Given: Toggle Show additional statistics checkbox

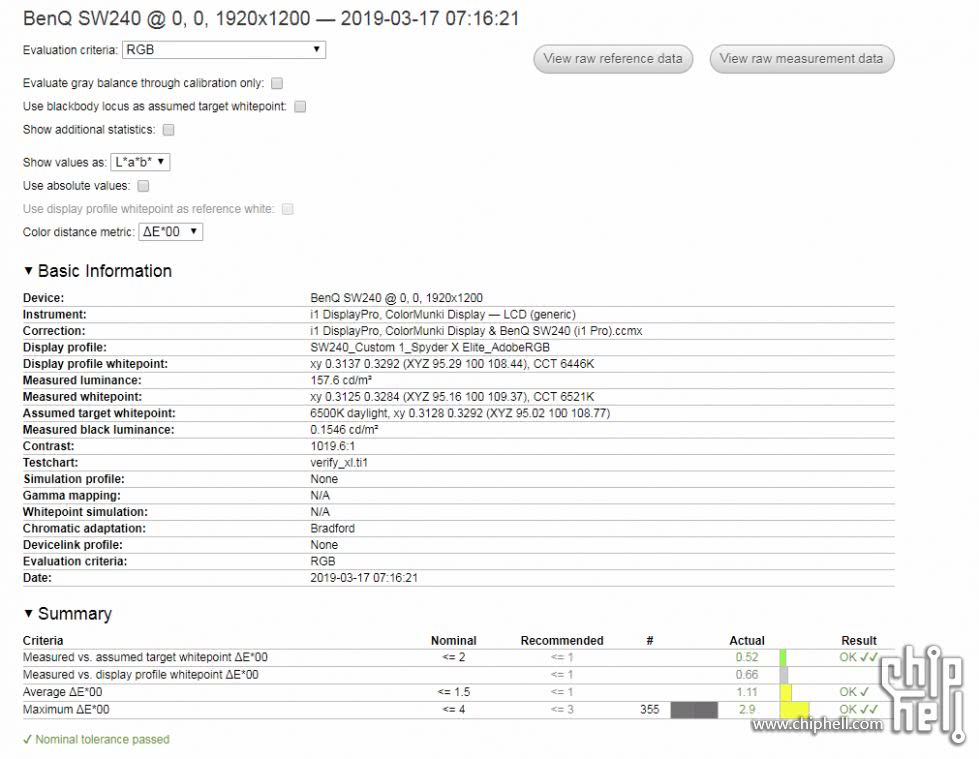Looking at the screenshot, I should pos(169,129).
